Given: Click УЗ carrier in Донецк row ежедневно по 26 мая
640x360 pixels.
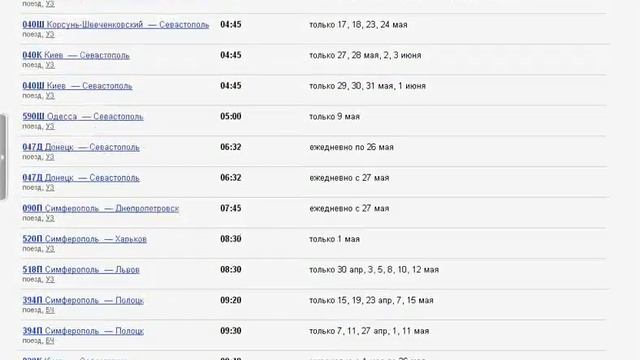Looking at the screenshot, I should tap(50, 157).
